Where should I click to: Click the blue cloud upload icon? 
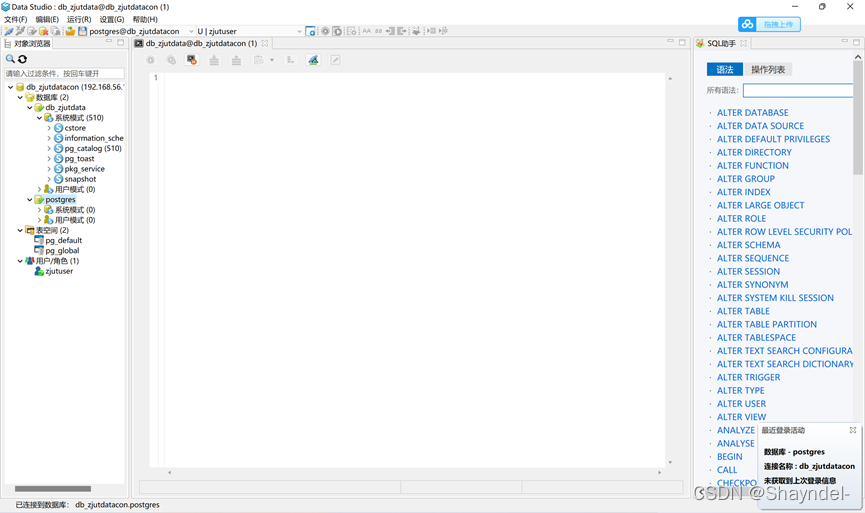tap(748, 24)
